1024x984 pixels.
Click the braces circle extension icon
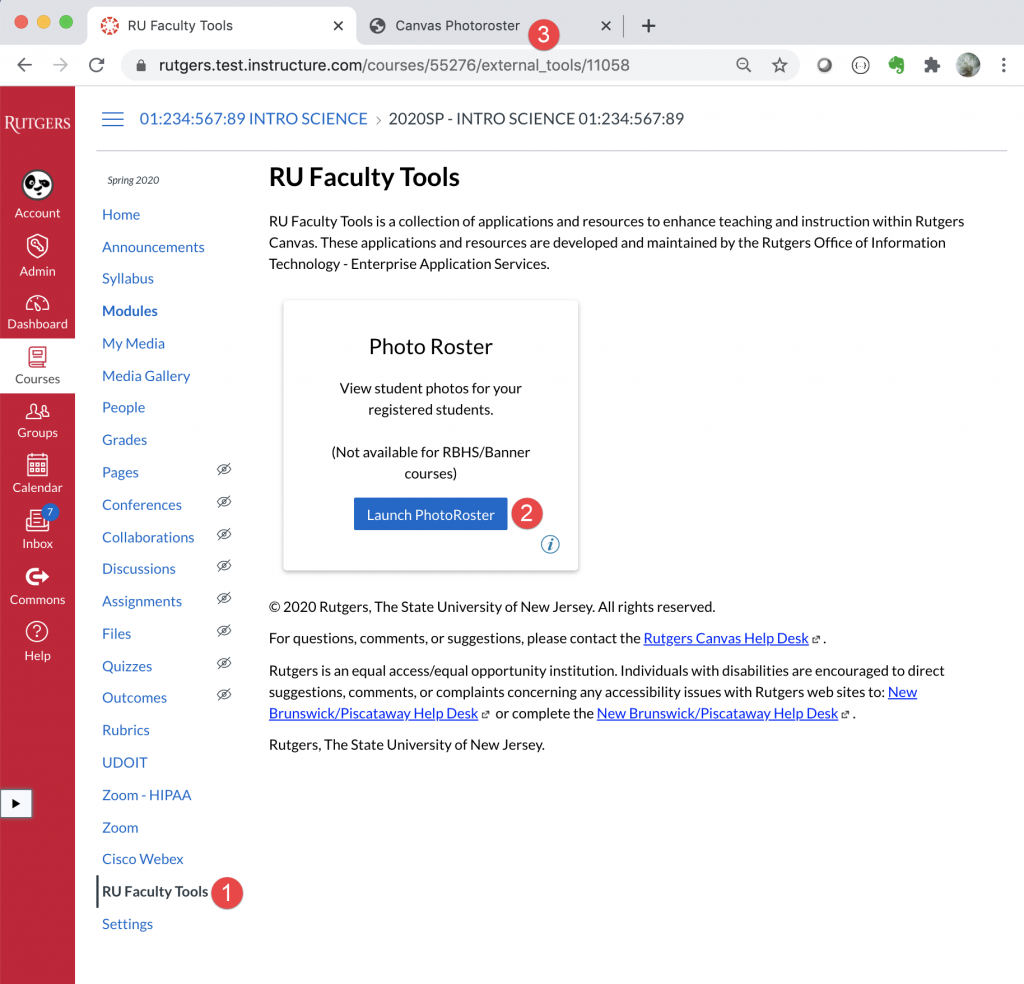tap(860, 65)
